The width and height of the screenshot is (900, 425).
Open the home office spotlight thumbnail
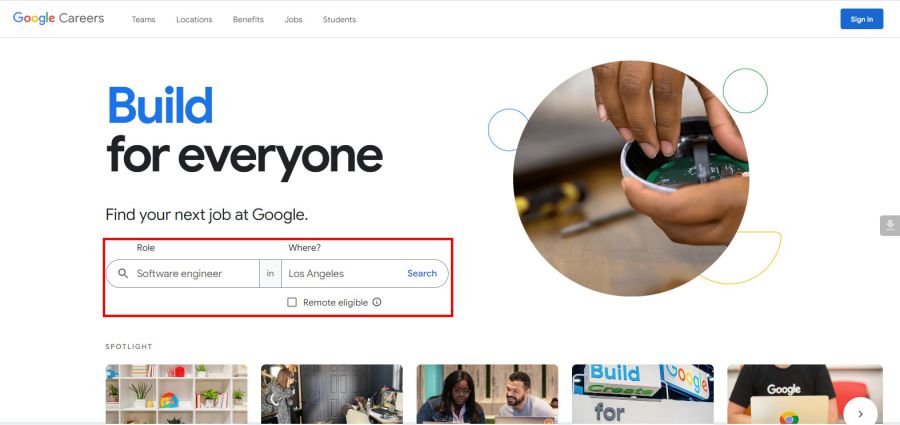click(x=332, y=394)
